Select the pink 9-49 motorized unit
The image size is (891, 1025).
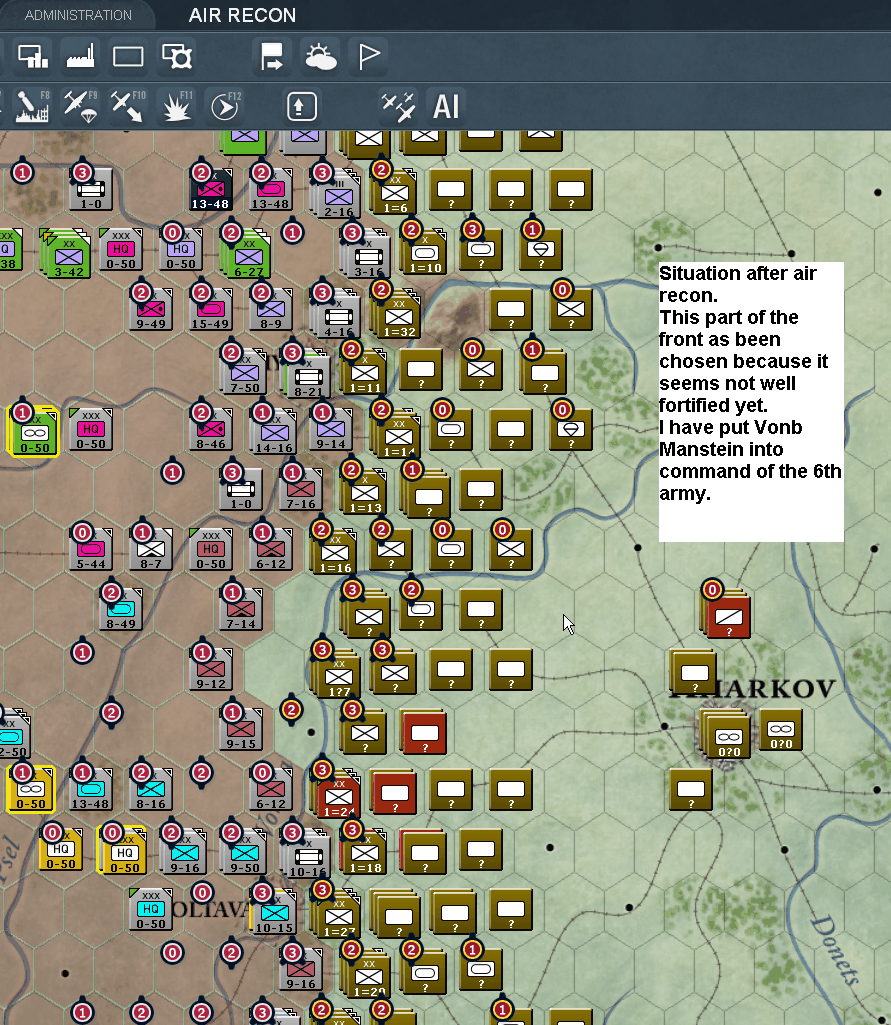coord(152,310)
